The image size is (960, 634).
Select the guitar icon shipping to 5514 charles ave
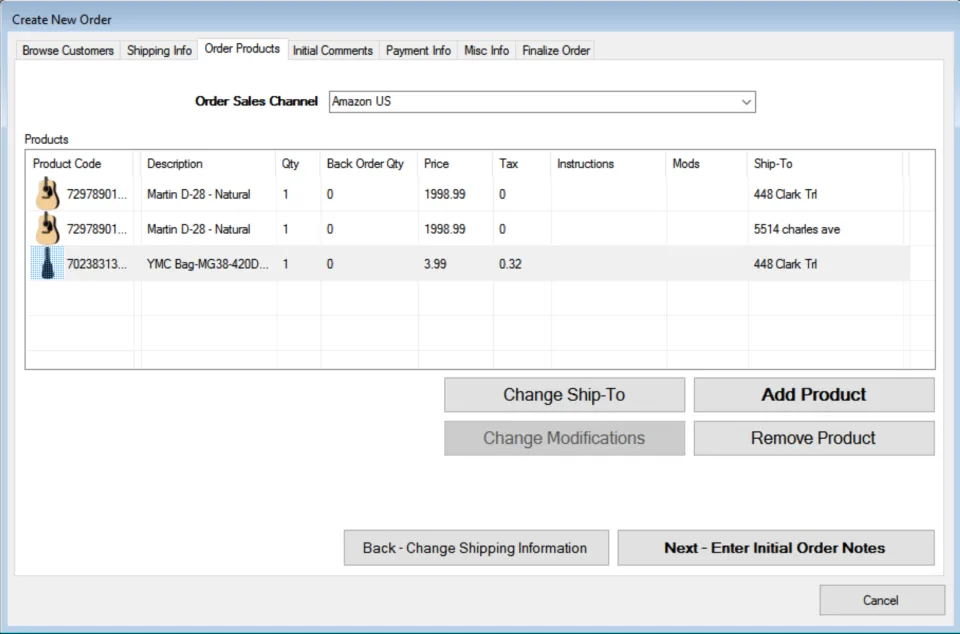(x=48, y=229)
